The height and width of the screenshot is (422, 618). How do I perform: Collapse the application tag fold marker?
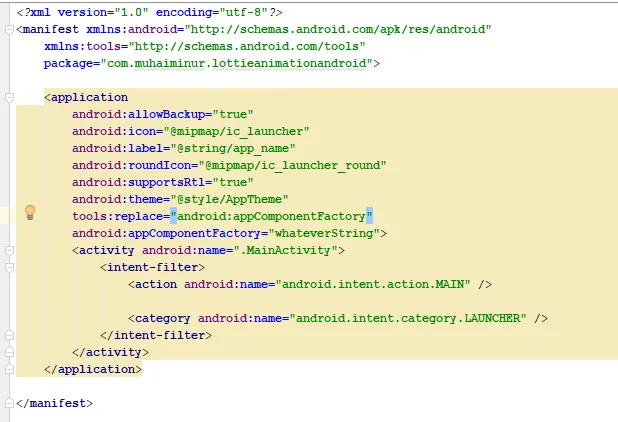(9, 97)
